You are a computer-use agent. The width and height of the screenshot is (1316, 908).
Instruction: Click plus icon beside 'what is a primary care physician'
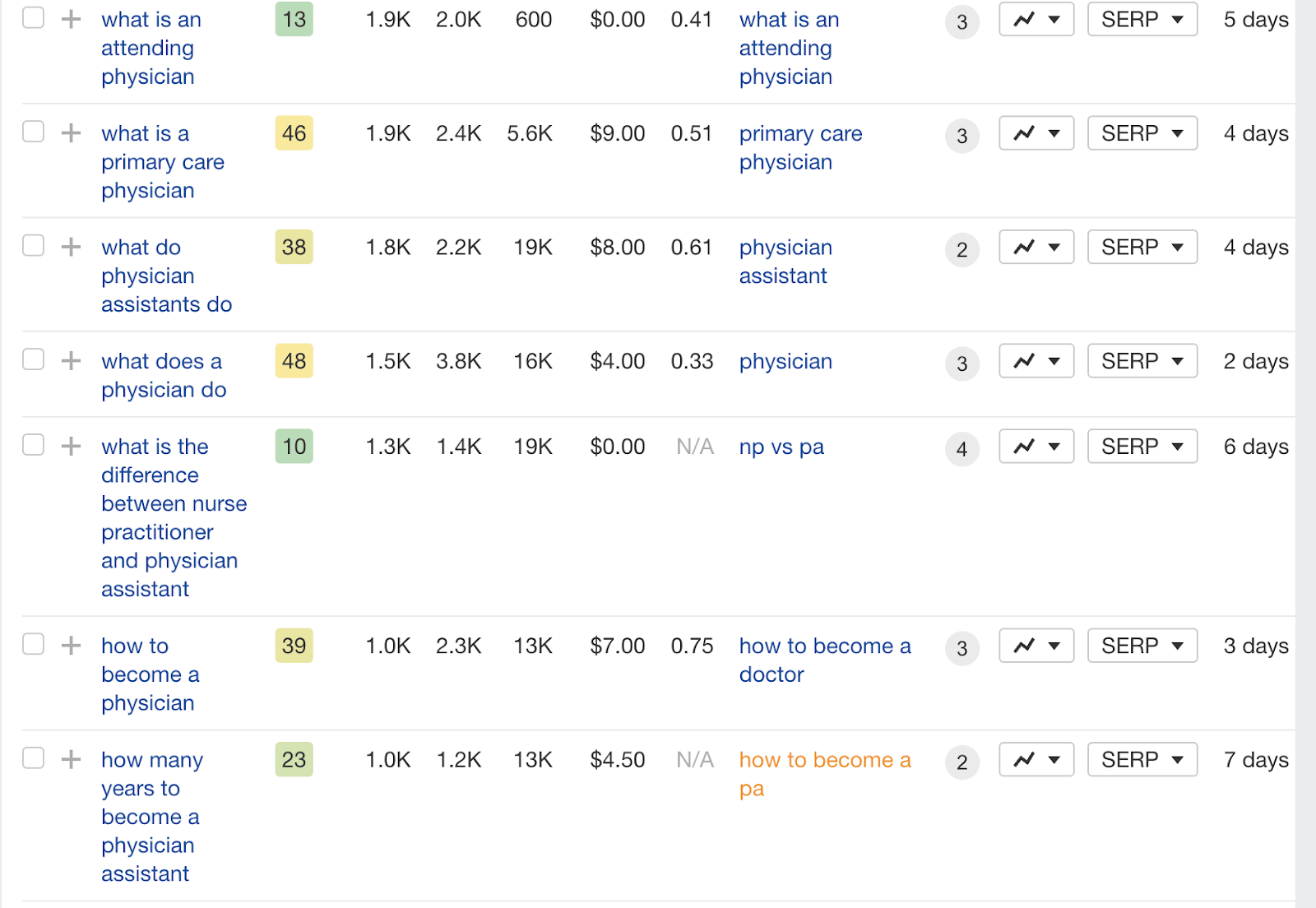(72, 132)
